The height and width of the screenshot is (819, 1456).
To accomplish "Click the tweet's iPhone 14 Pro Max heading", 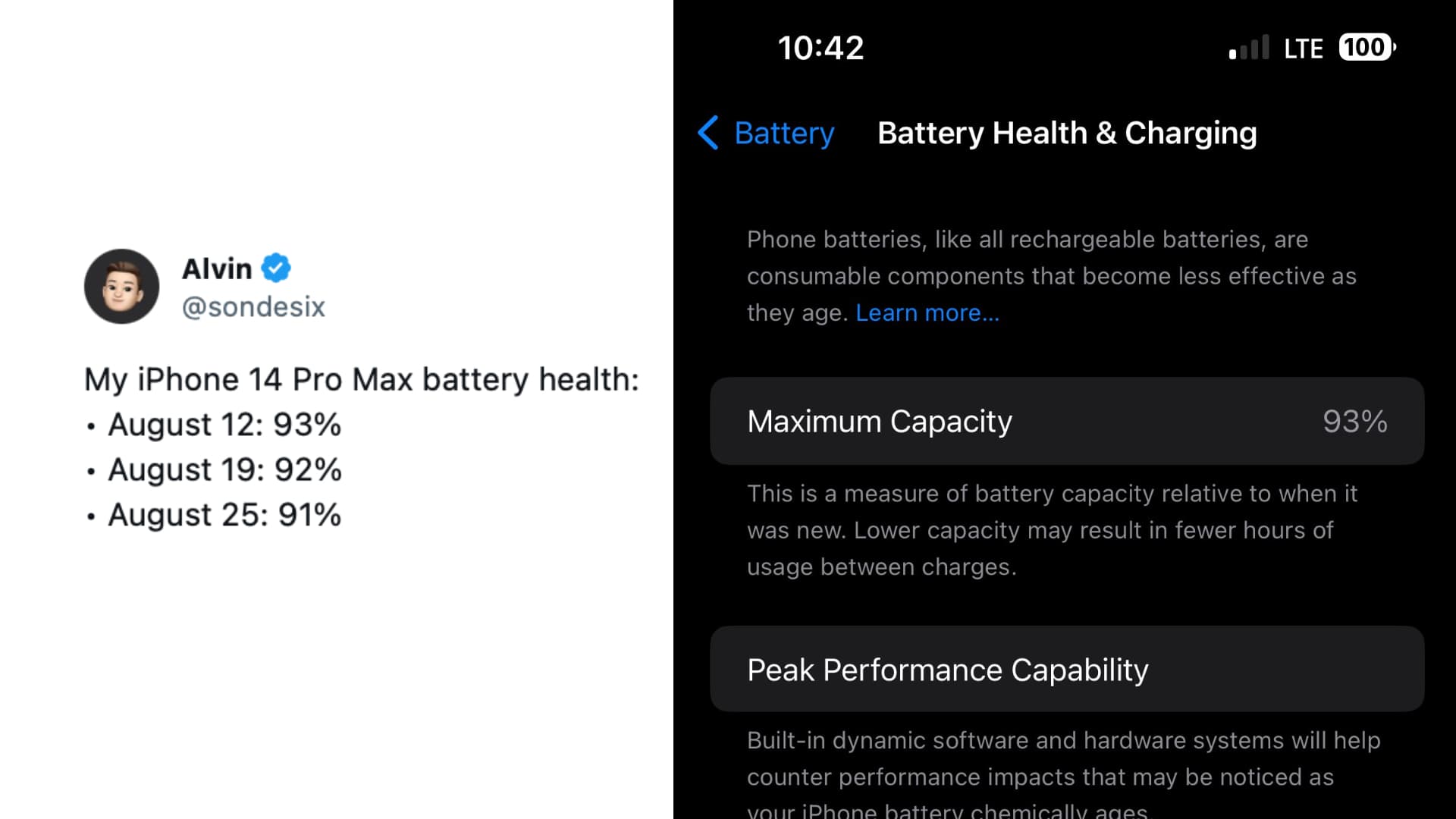I will click(x=361, y=379).
